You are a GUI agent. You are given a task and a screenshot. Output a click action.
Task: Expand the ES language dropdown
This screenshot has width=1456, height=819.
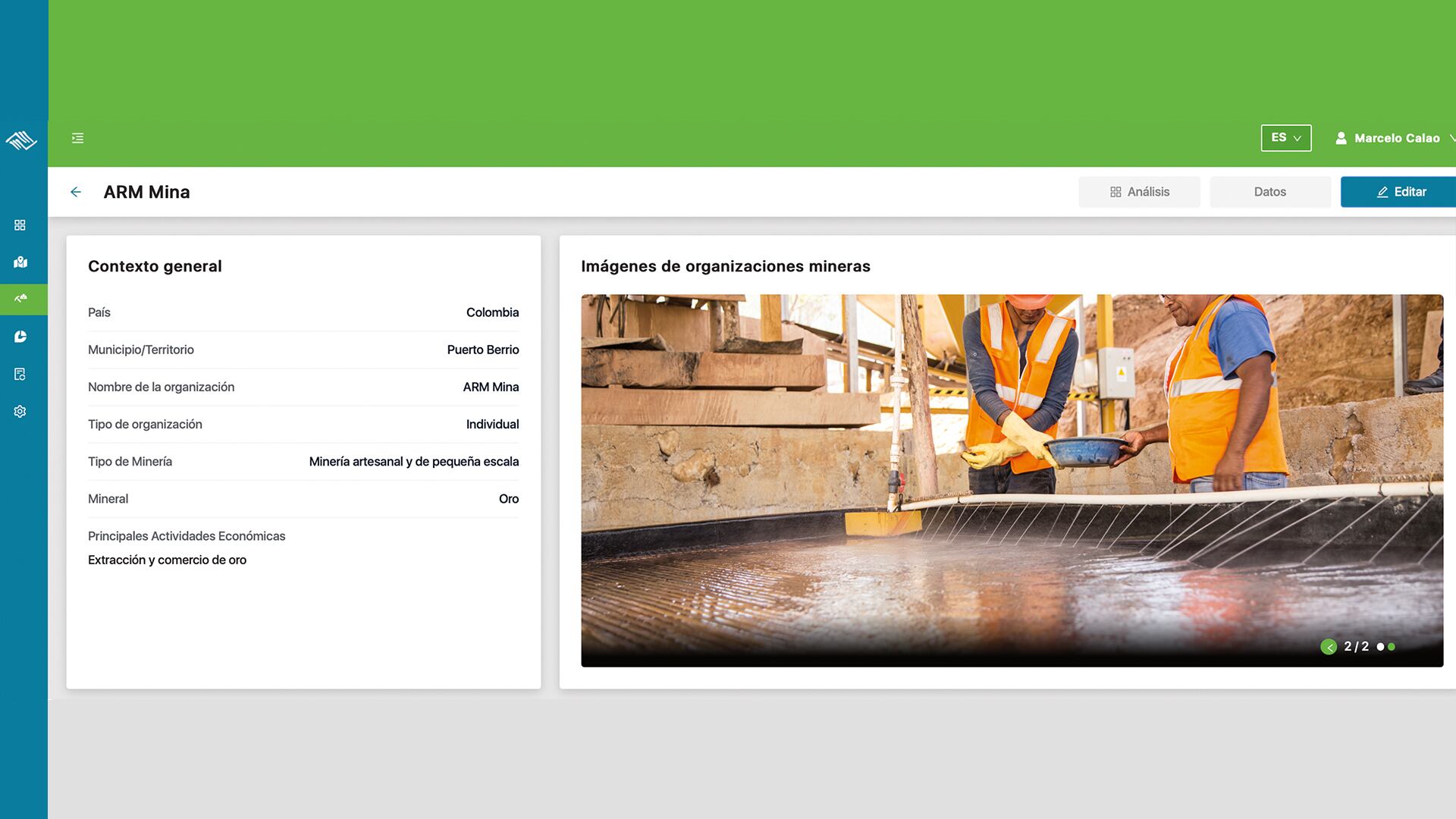click(1285, 138)
